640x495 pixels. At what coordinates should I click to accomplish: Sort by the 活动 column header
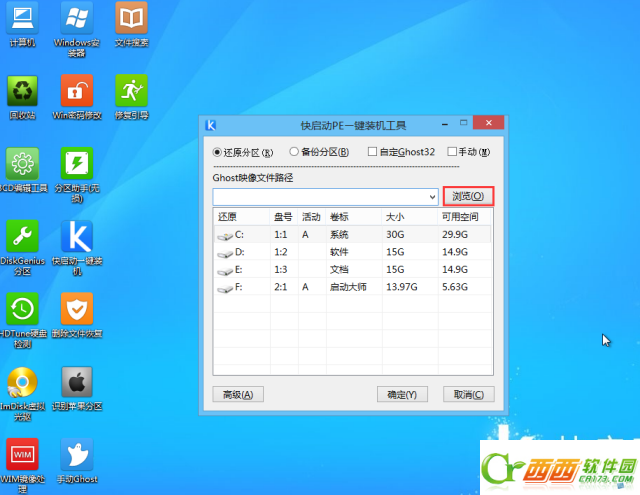311,217
